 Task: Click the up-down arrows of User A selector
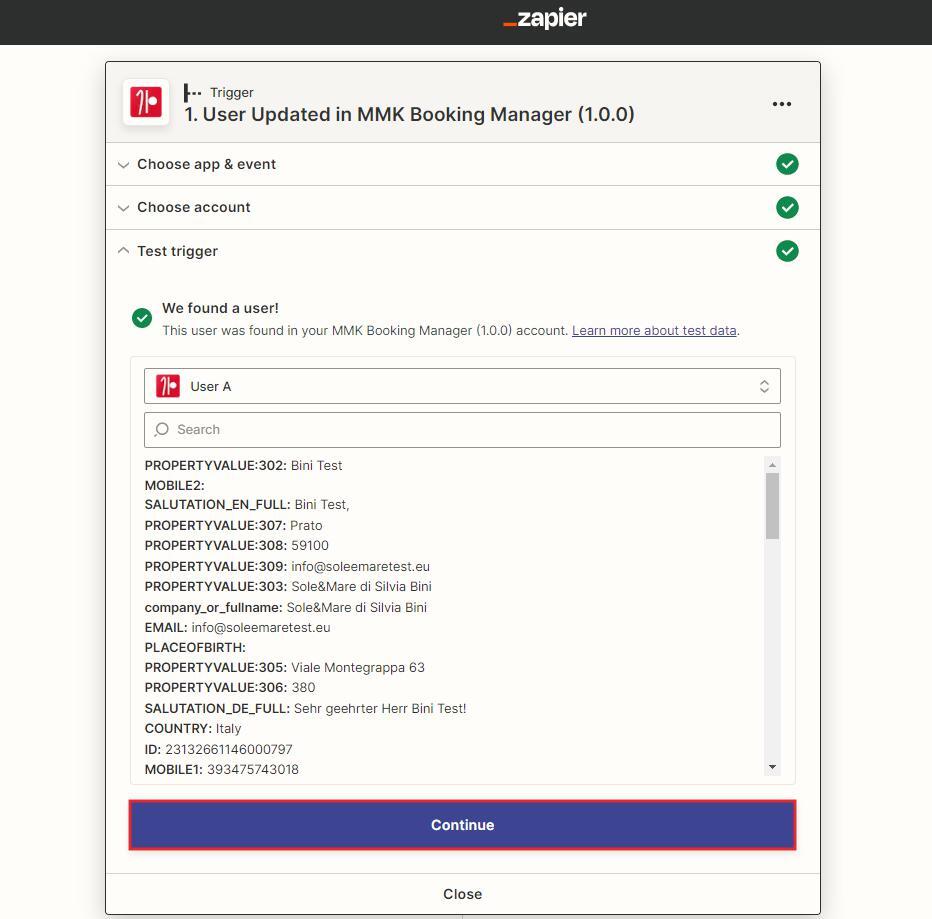764,386
